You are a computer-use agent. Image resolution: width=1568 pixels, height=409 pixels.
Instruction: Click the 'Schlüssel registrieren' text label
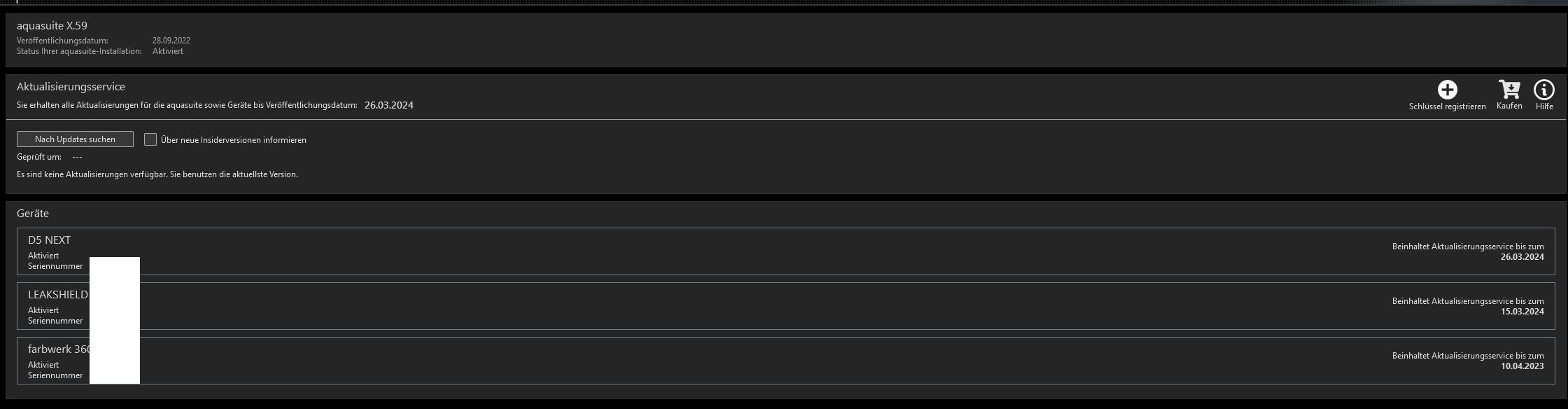(x=1447, y=106)
